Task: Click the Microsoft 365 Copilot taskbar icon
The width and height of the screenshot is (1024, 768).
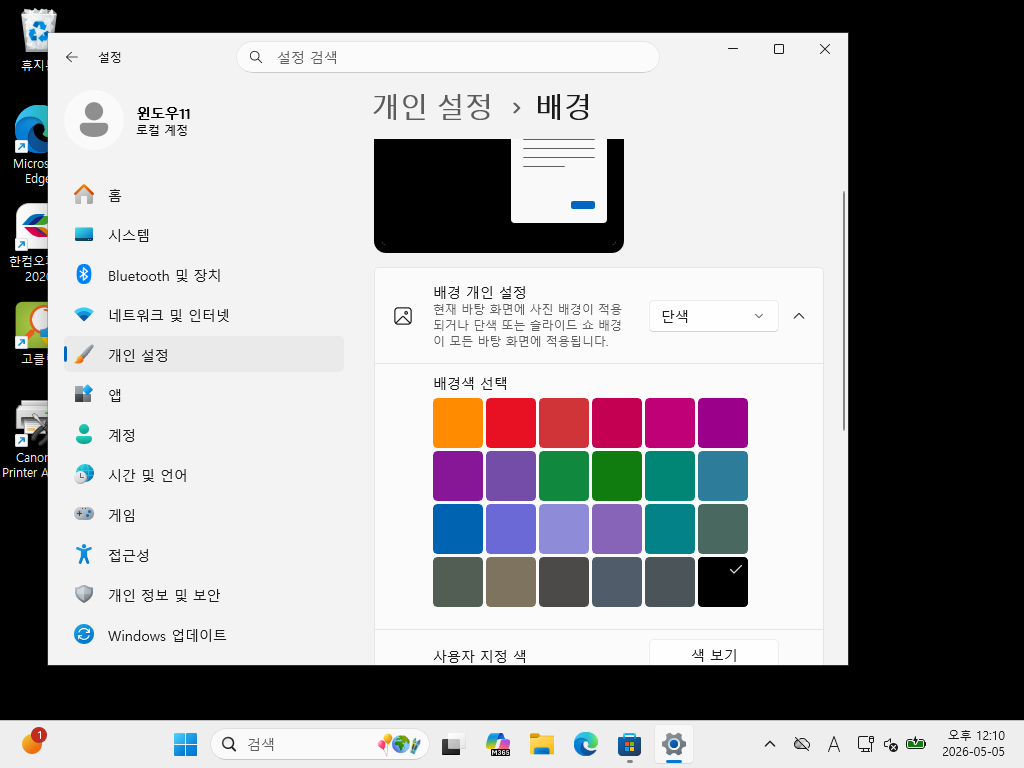Action: [x=498, y=744]
